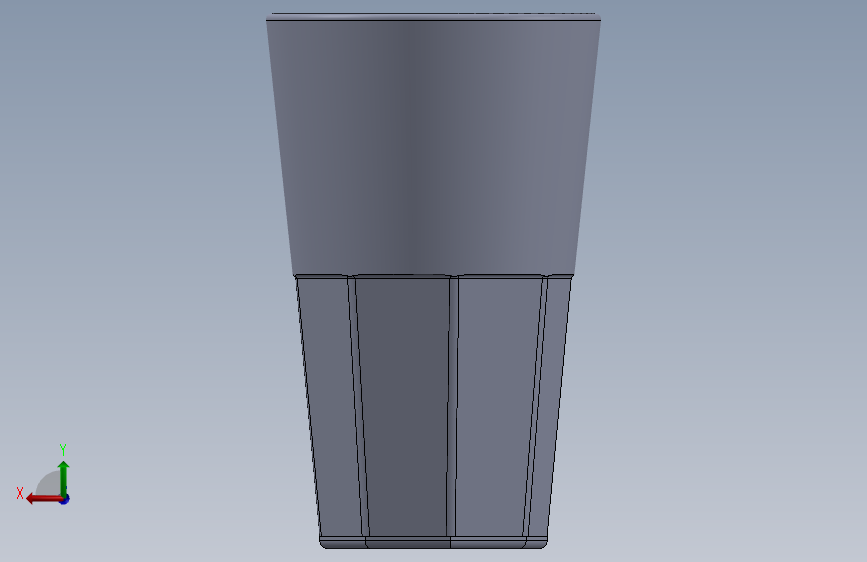The width and height of the screenshot is (867, 562).
Task: Select the smooth upper conical face of the model
Action: (x=433, y=148)
